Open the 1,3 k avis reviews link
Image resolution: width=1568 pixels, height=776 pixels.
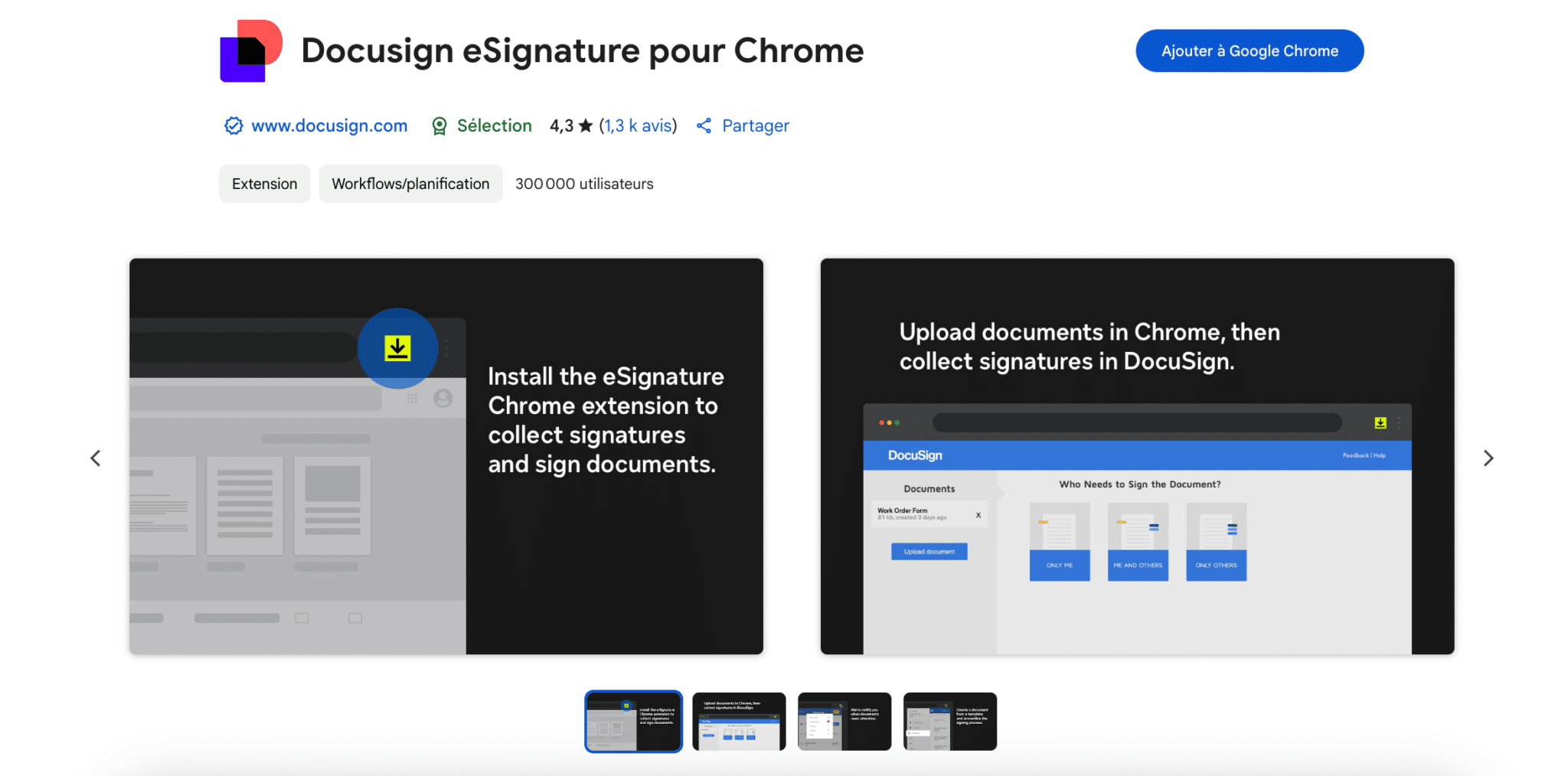click(639, 126)
